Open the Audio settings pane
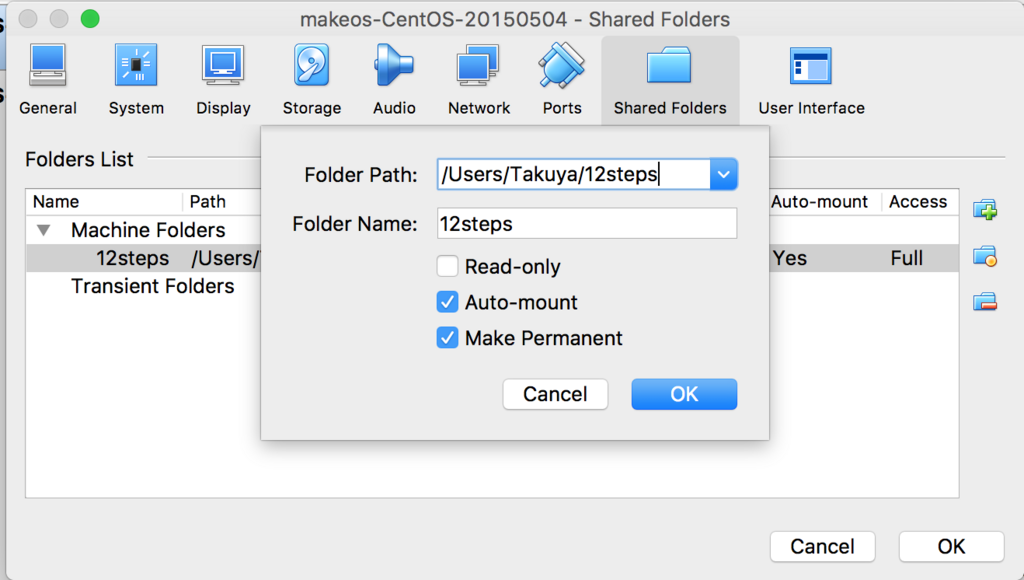Image resolution: width=1024 pixels, height=580 pixels. click(x=394, y=80)
